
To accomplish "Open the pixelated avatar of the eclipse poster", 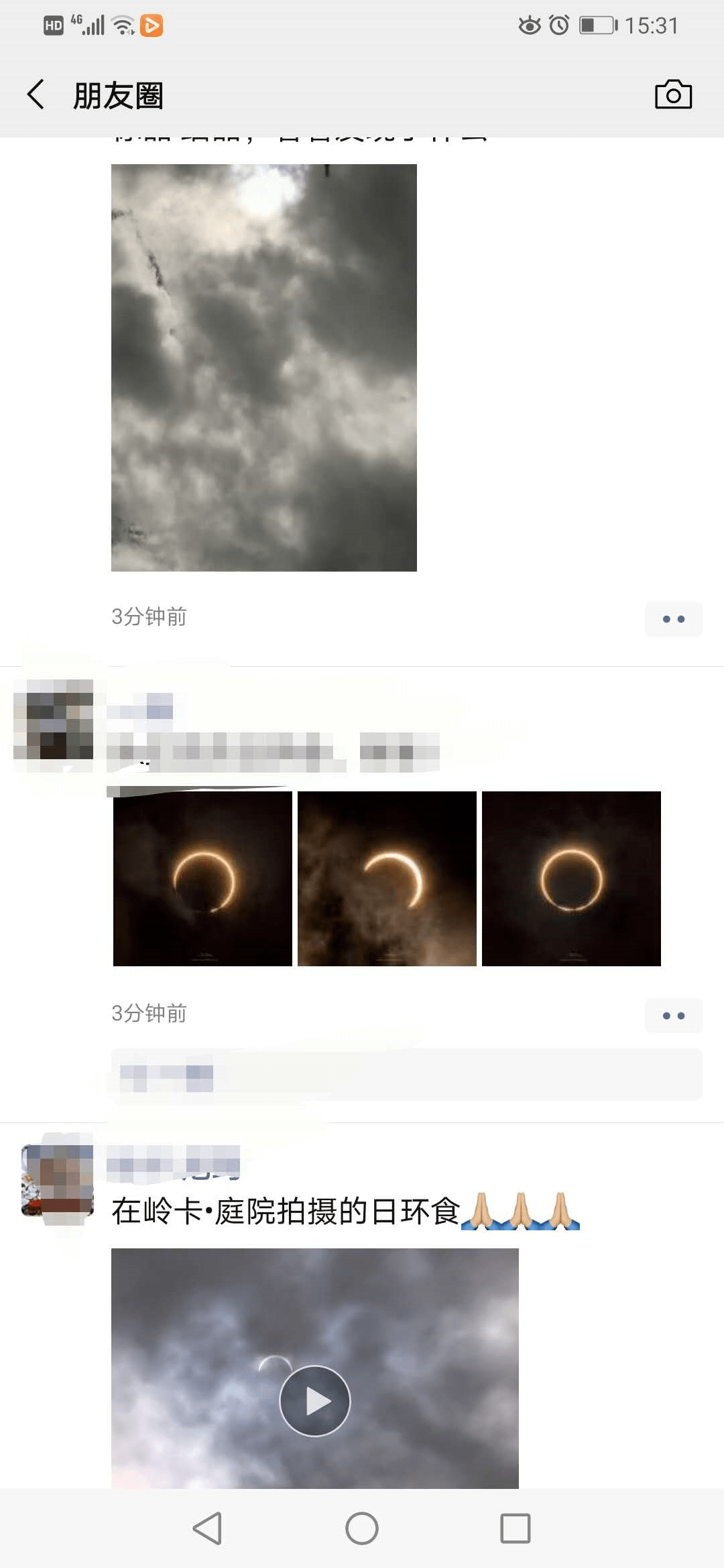I will point(54,719).
